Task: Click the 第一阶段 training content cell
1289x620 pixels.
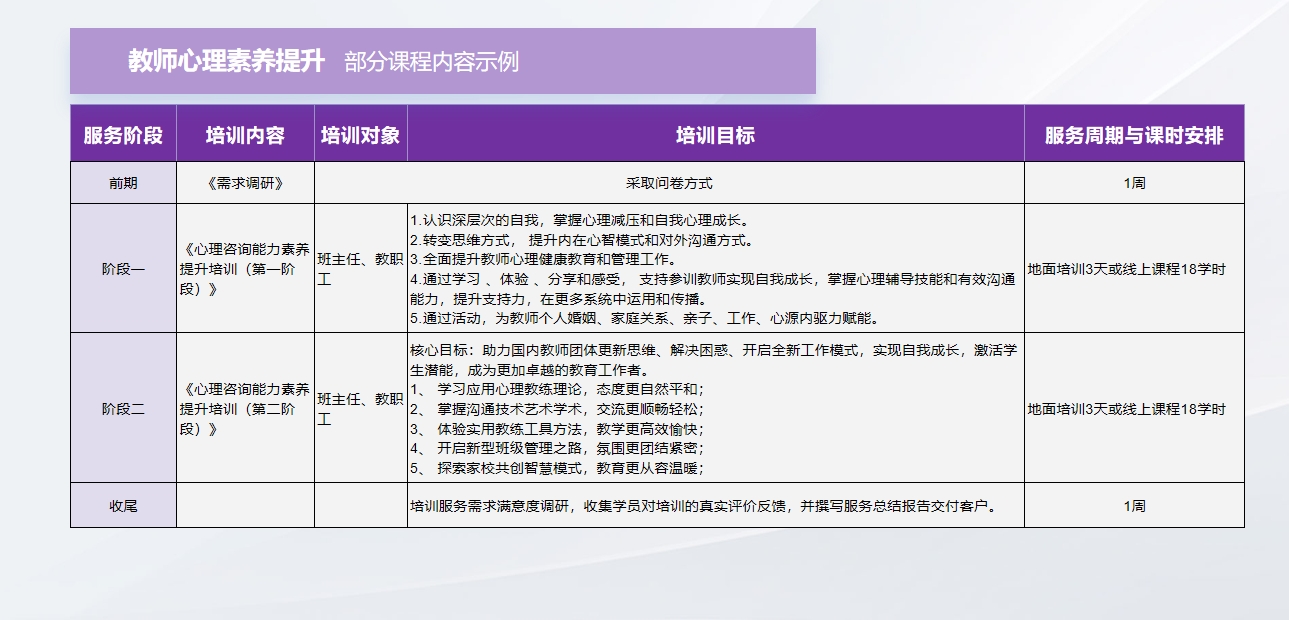Action: (x=245, y=268)
